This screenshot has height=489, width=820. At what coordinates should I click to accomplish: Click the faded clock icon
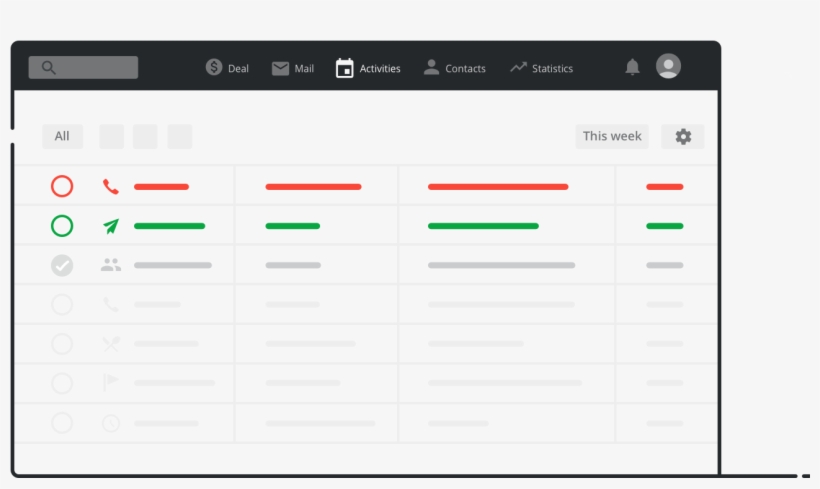[x=111, y=423]
